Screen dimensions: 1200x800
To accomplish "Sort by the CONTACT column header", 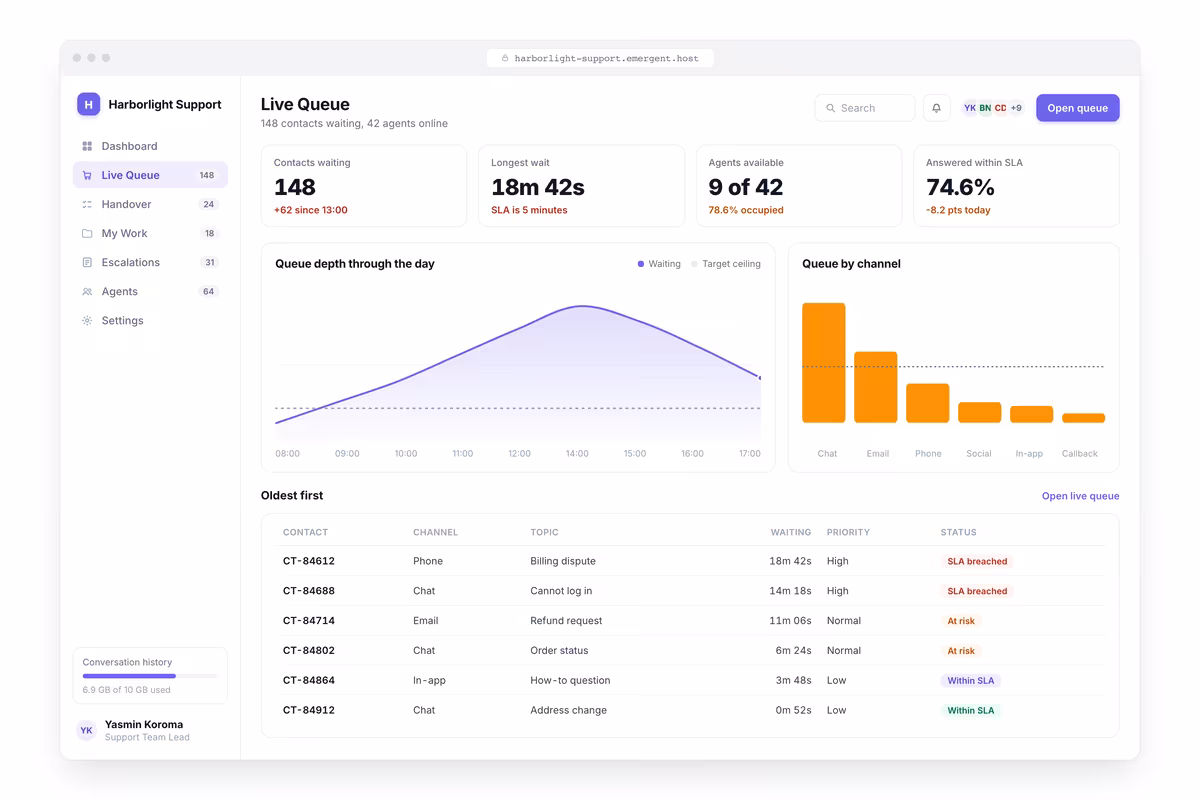I will click(x=305, y=532).
